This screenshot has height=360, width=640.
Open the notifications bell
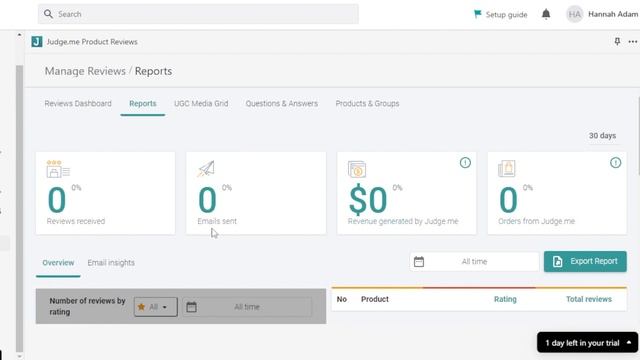point(546,14)
